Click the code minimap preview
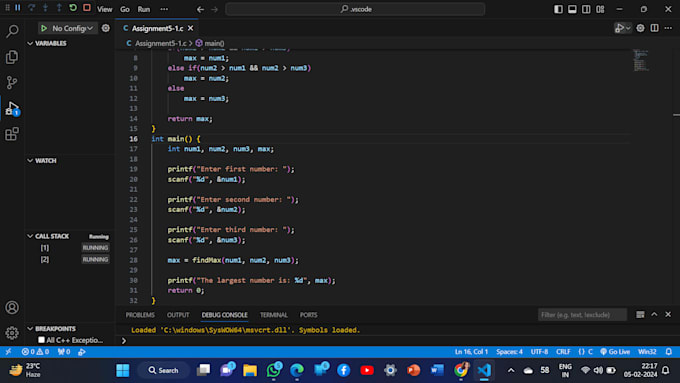Image resolution: width=680 pixels, height=383 pixels. coord(641,60)
